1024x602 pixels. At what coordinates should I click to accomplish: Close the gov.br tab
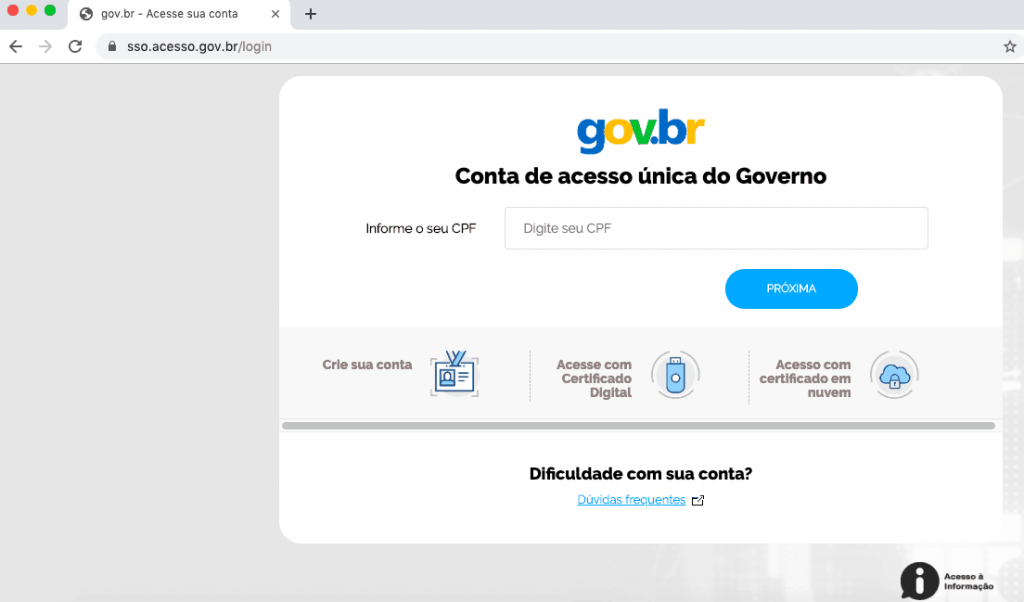(276, 14)
